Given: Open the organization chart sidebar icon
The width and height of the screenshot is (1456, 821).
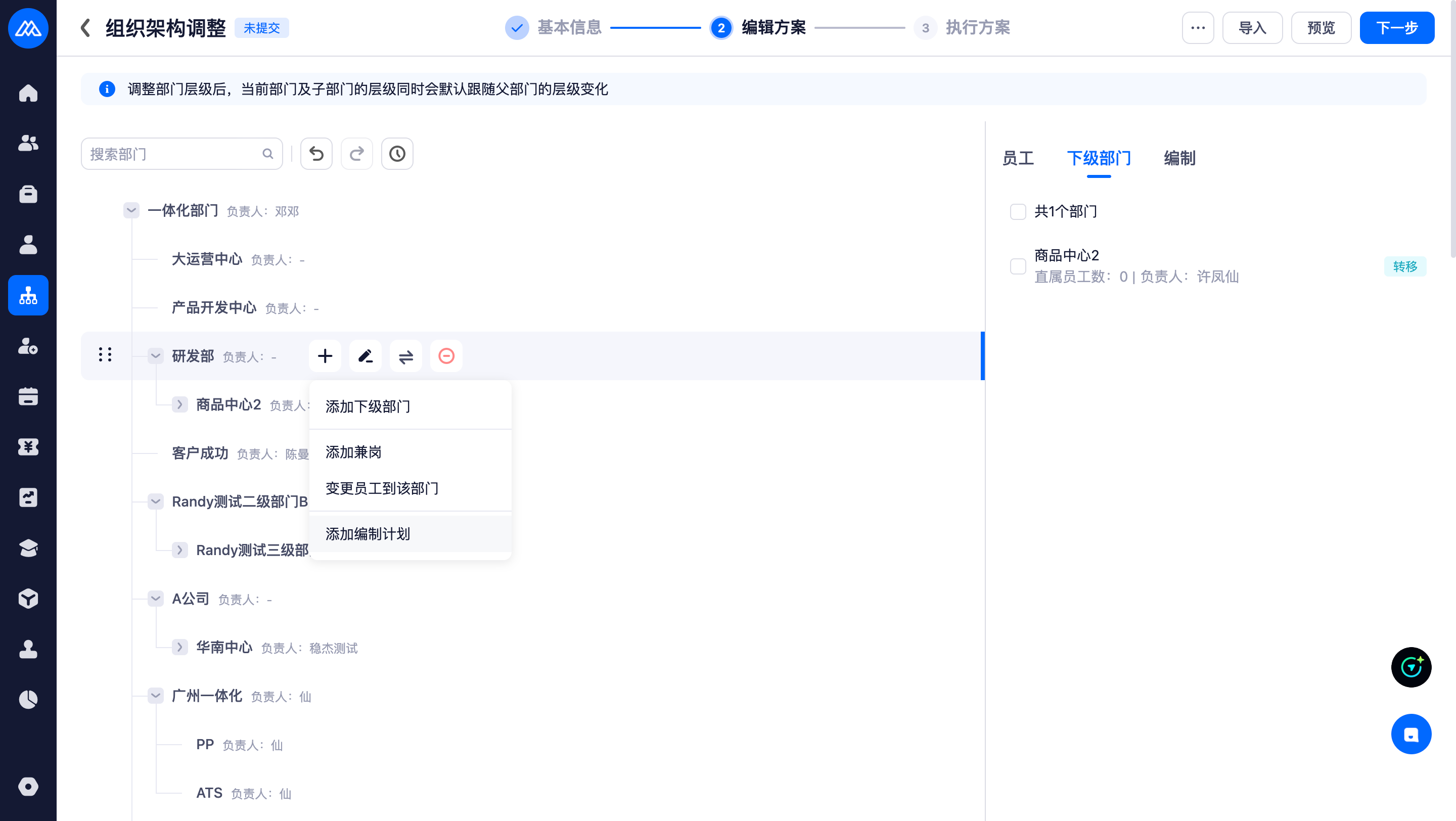Looking at the screenshot, I should point(28,295).
